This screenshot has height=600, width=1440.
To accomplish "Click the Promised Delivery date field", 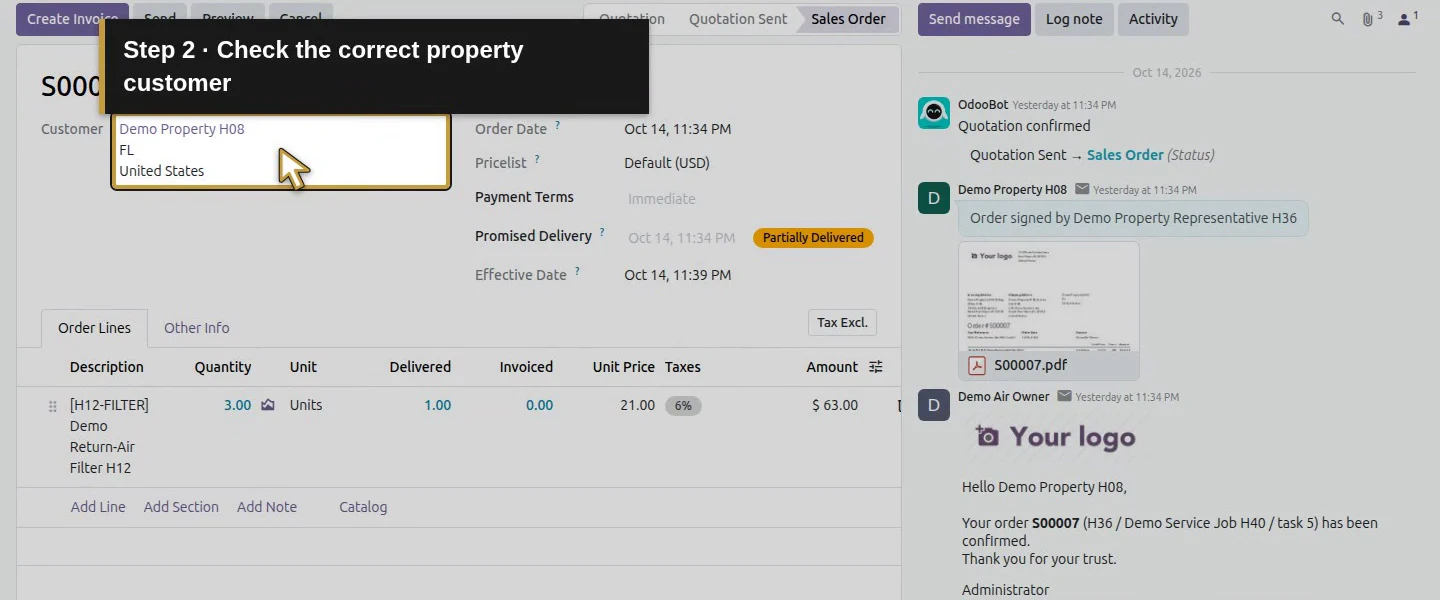I will 682,238.
